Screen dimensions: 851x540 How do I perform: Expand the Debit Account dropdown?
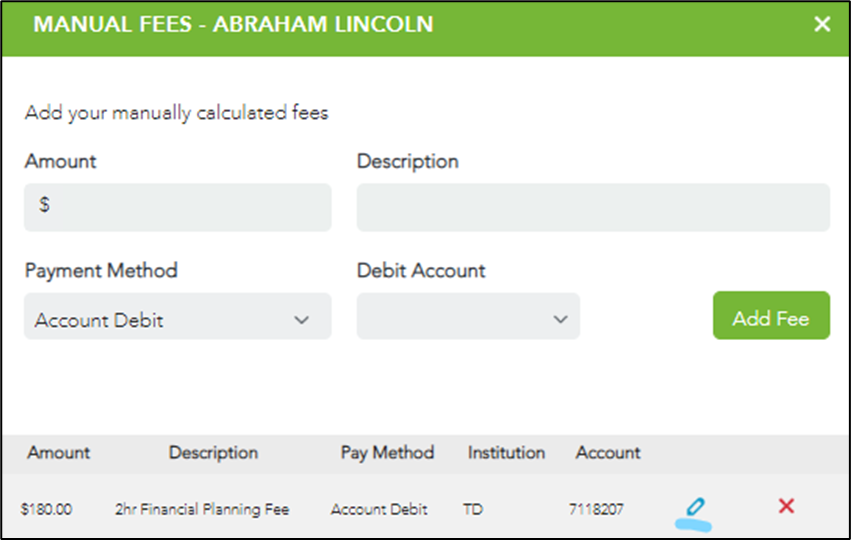(468, 316)
